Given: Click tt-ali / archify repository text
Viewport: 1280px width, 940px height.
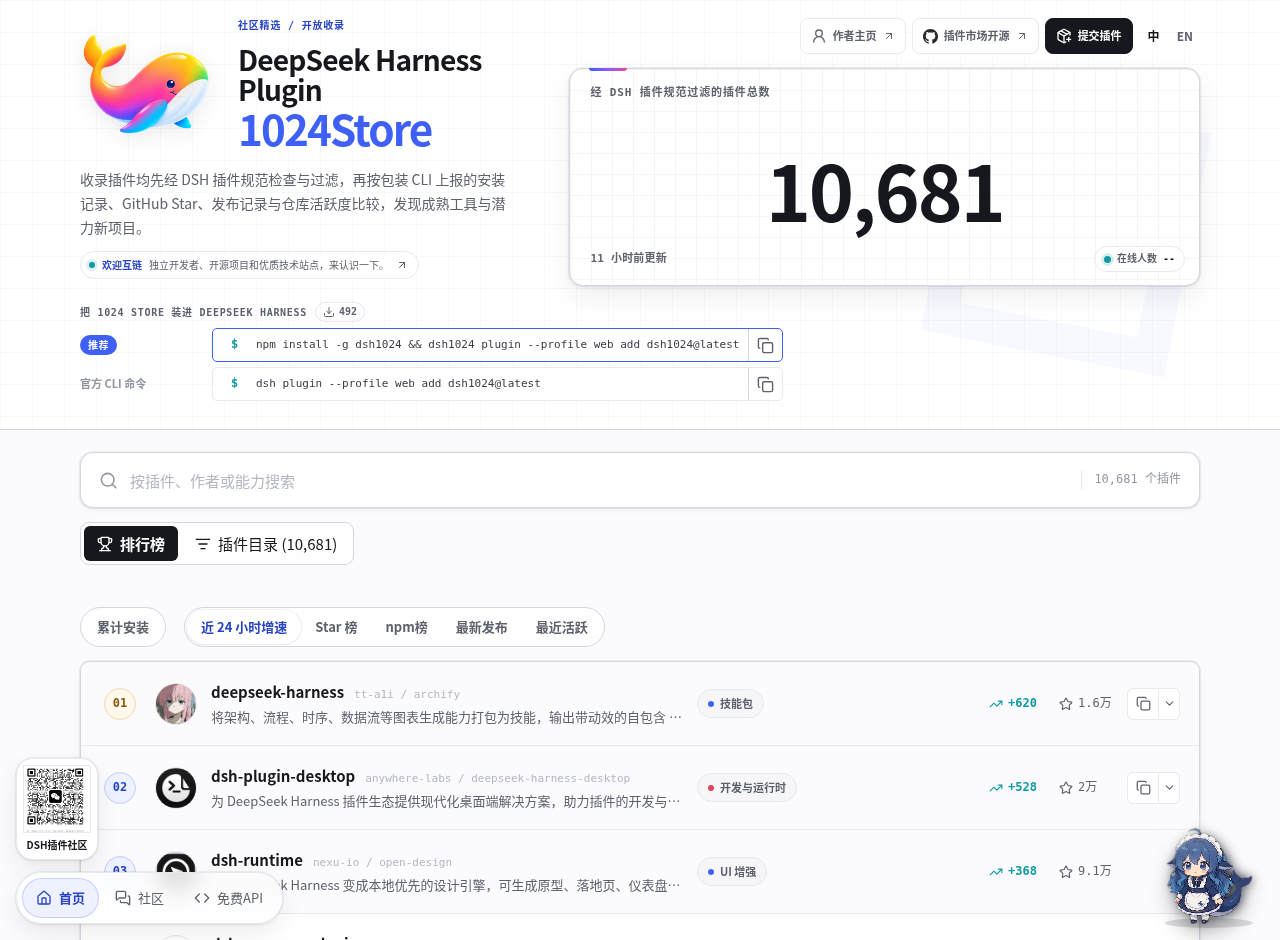Looking at the screenshot, I should [x=407, y=694].
